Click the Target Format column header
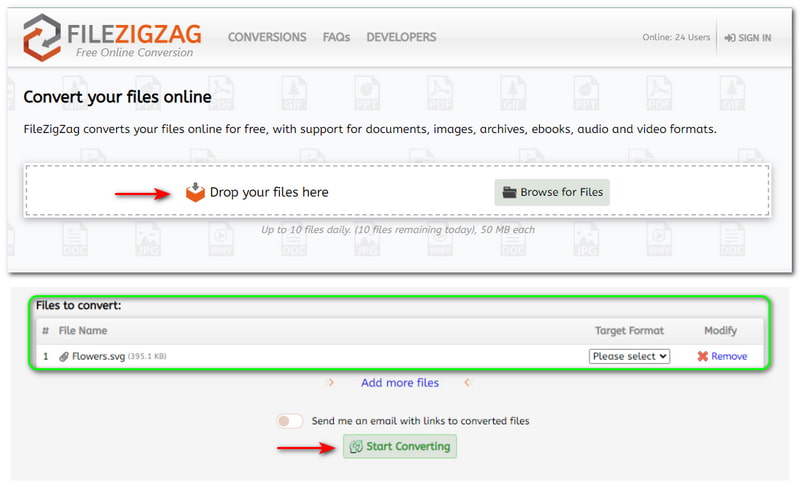Image resolution: width=800 pixels, height=496 pixels. [629, 331]
